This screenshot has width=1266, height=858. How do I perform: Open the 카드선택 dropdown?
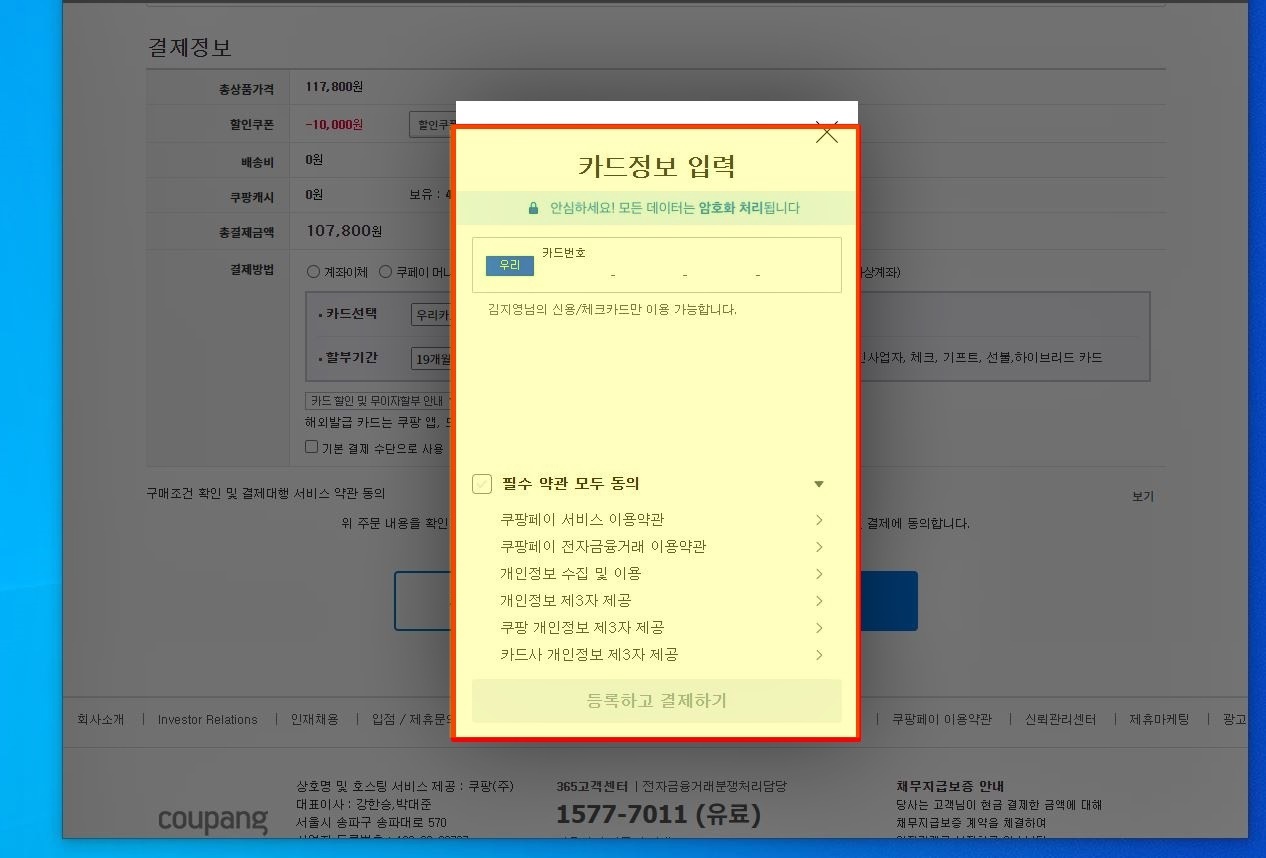pos(432,314)
